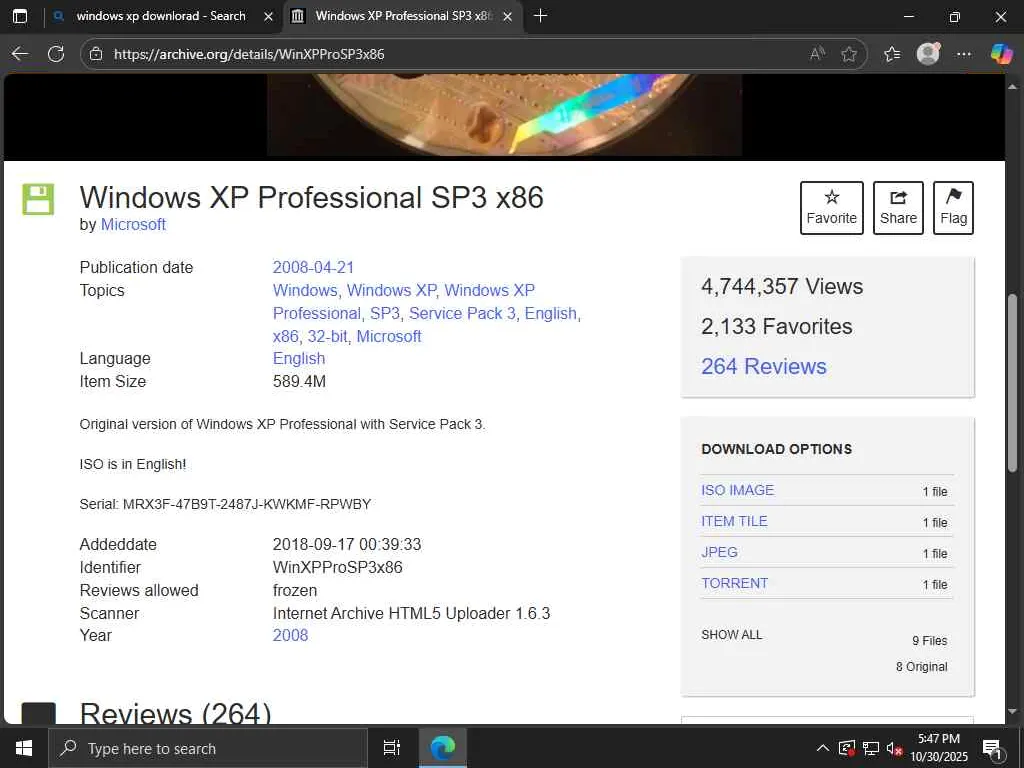Reload the archive.org page

click(56, 54)
